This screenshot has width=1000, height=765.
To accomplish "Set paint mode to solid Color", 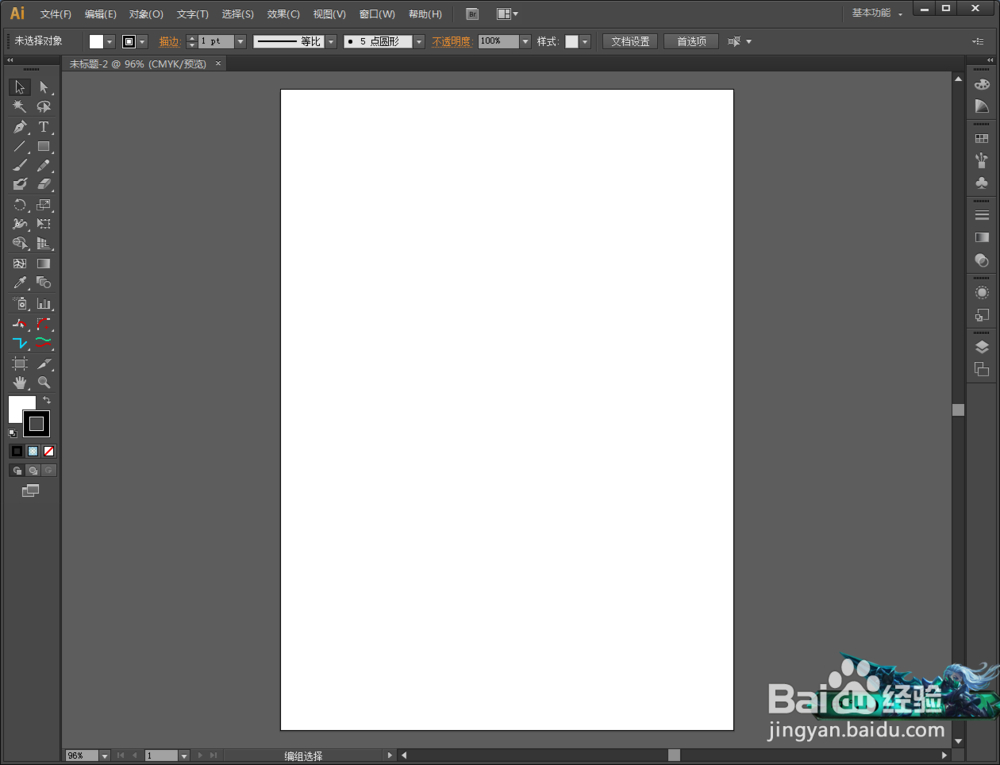I will click(x=17, y=451).
